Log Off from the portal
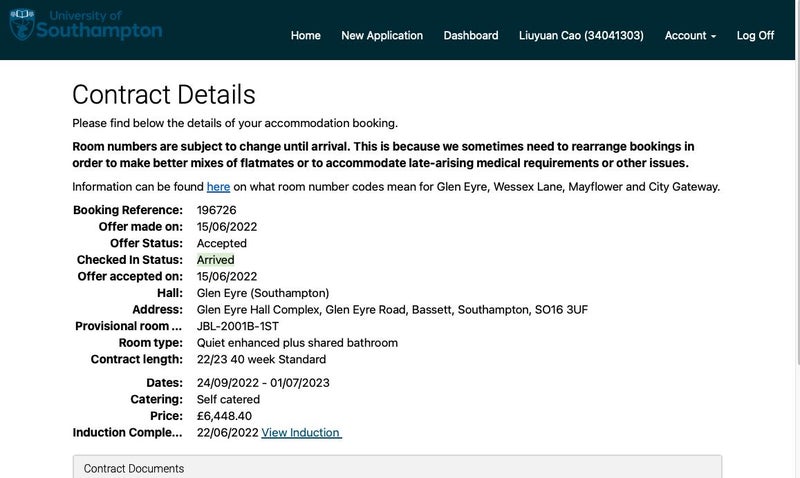The height and width of the screenshot is (478, 800). pyautogui.click(x=755, y=35)
